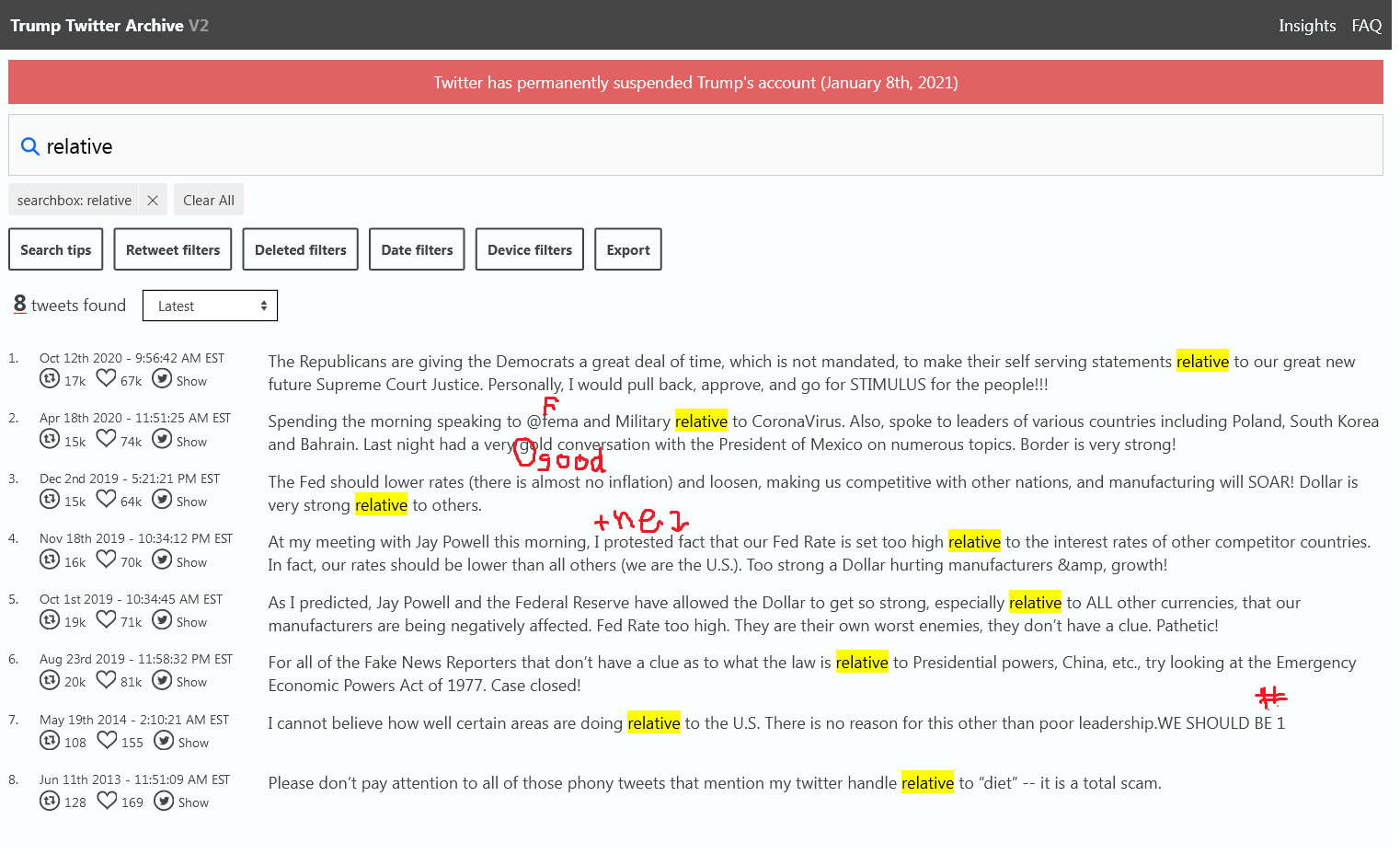Twitter icon on May 19th 2014 tweet
Screen dimensions: 1400x854
click(x=164, y=740)
